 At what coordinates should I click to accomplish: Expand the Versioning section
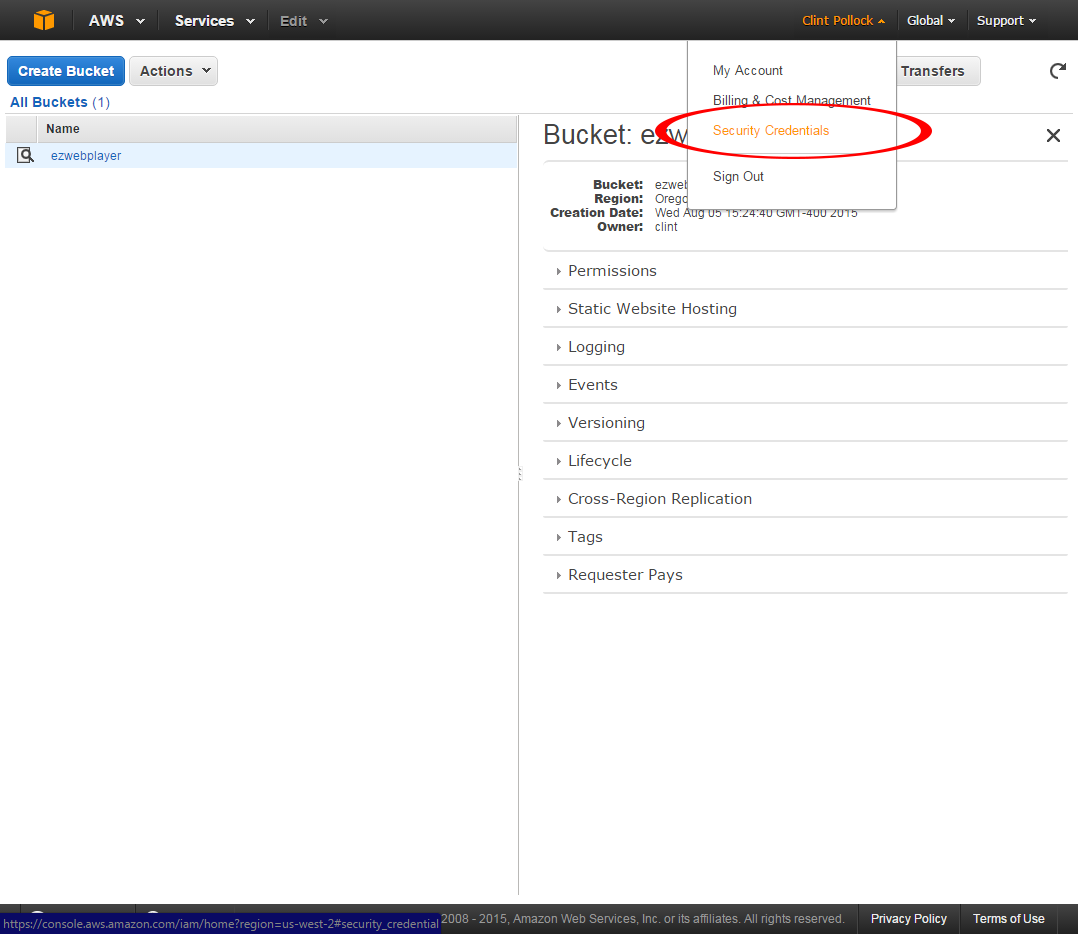(606, 423)
